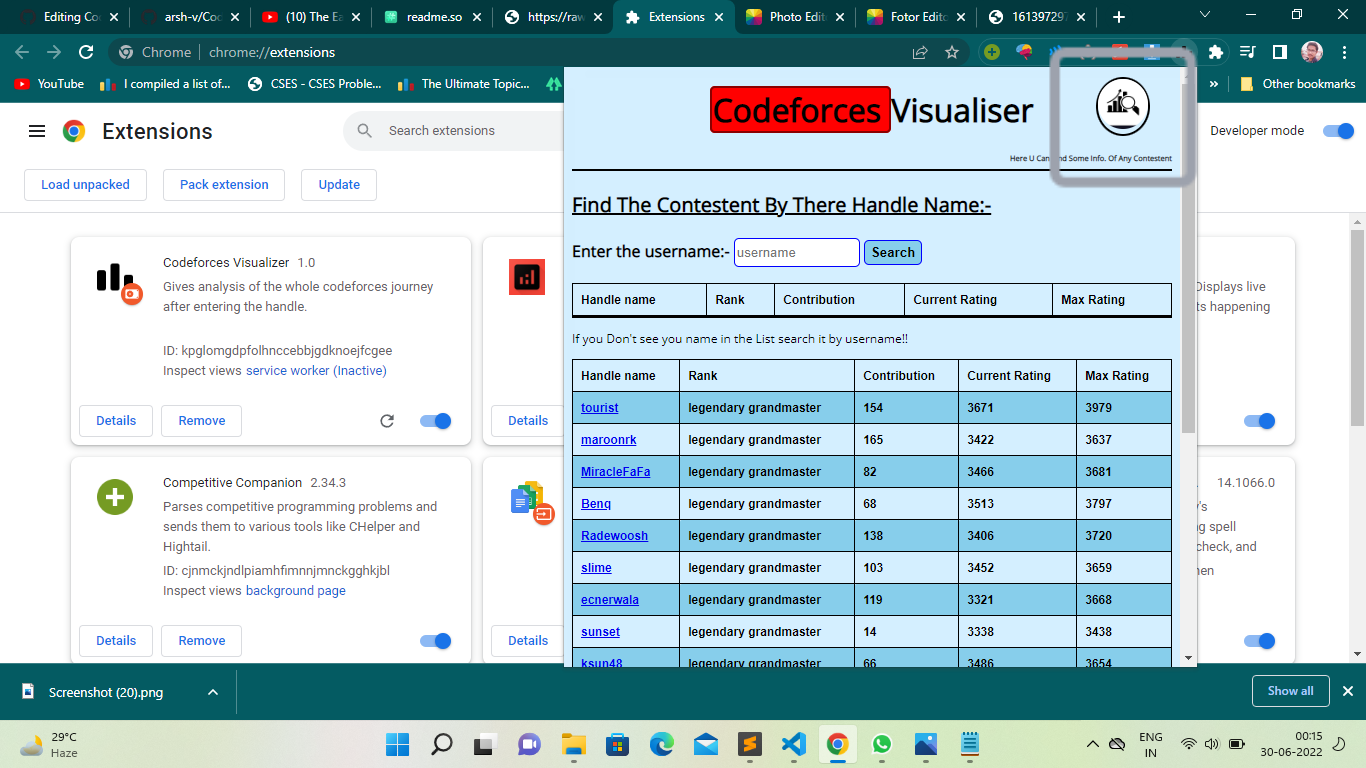
Task: Open the Extensions puzzle icon in Chrome toolbar
Action: coord(1216,51)
